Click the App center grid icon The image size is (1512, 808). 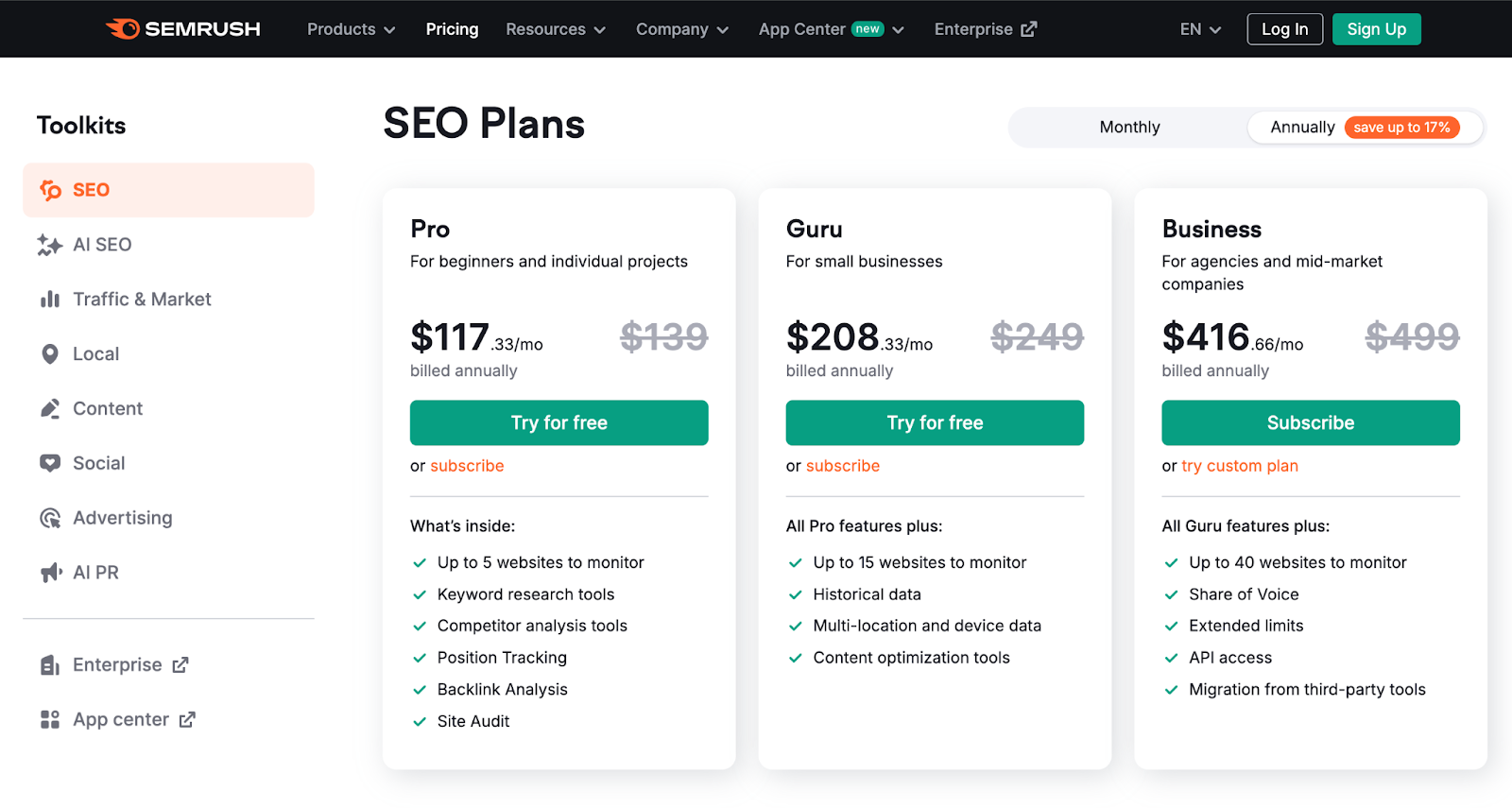point(50,718)
